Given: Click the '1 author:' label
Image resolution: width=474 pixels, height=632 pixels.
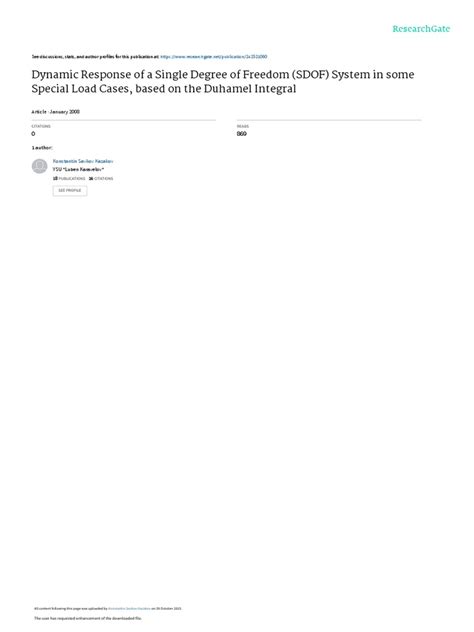Looking at the screenshot, I should coord(42,148).
